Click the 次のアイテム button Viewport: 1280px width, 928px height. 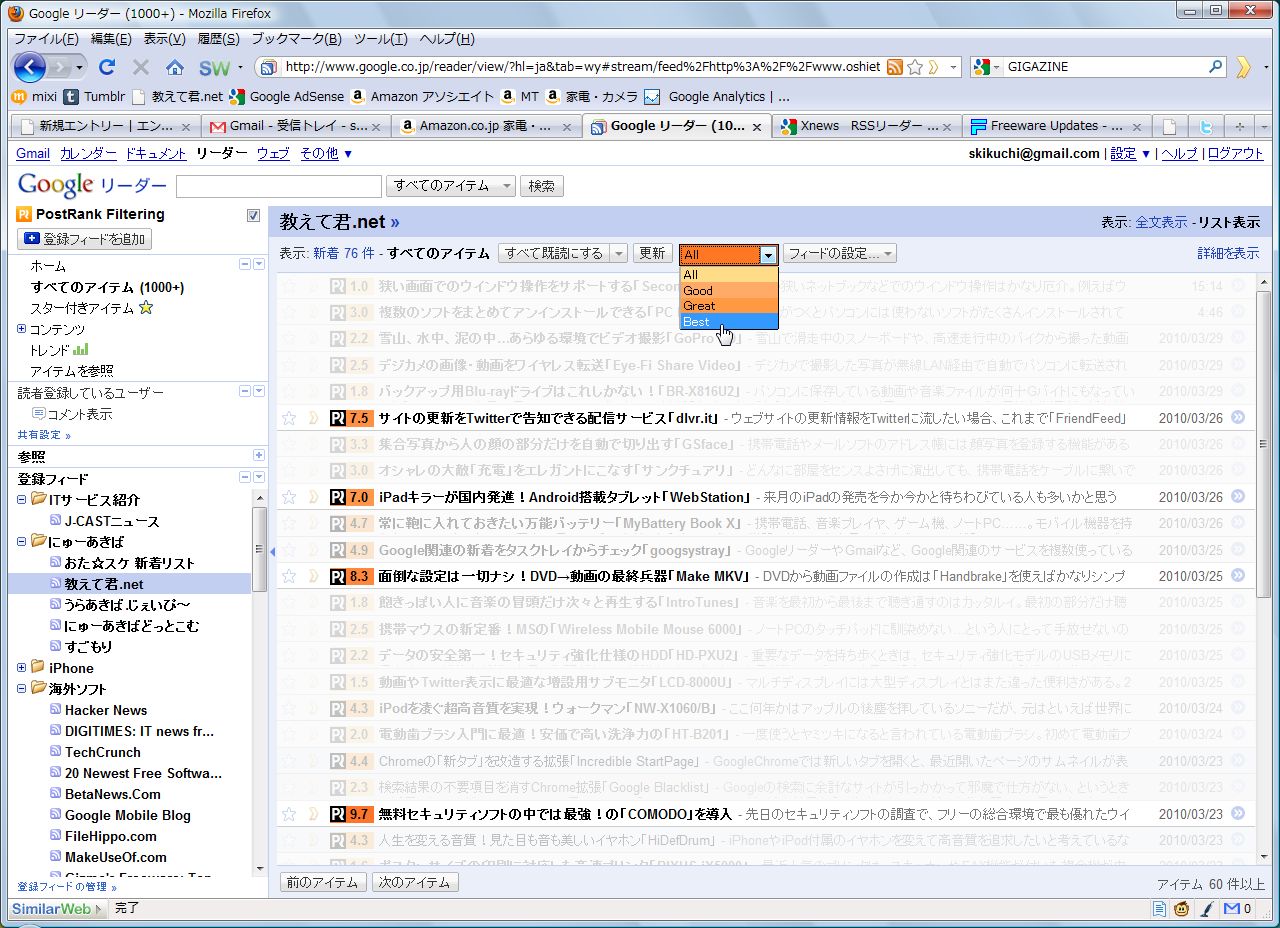coord(415,882)
